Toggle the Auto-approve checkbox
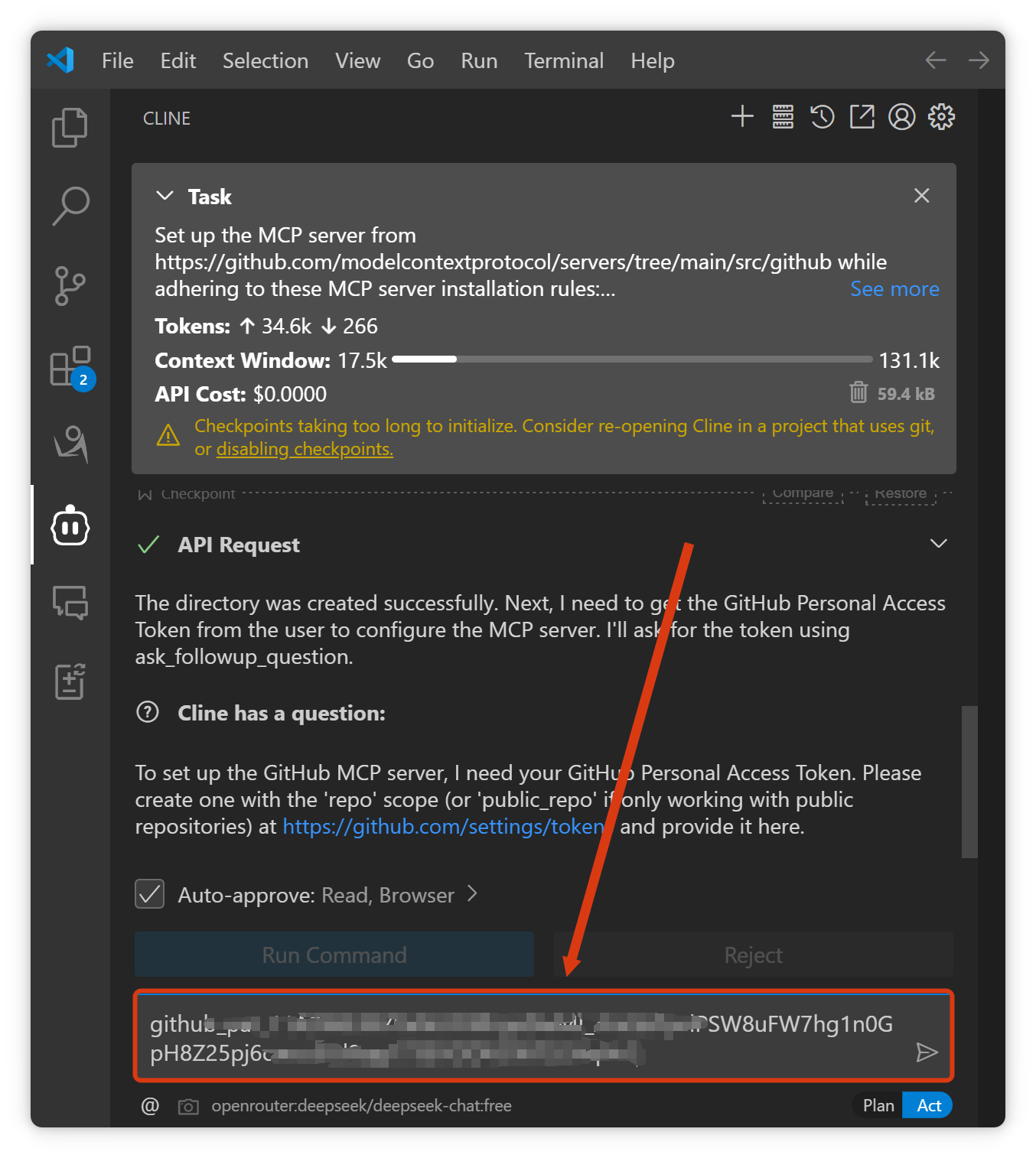The width and height of the screenshot is (1036, 1158). point(150,893)
